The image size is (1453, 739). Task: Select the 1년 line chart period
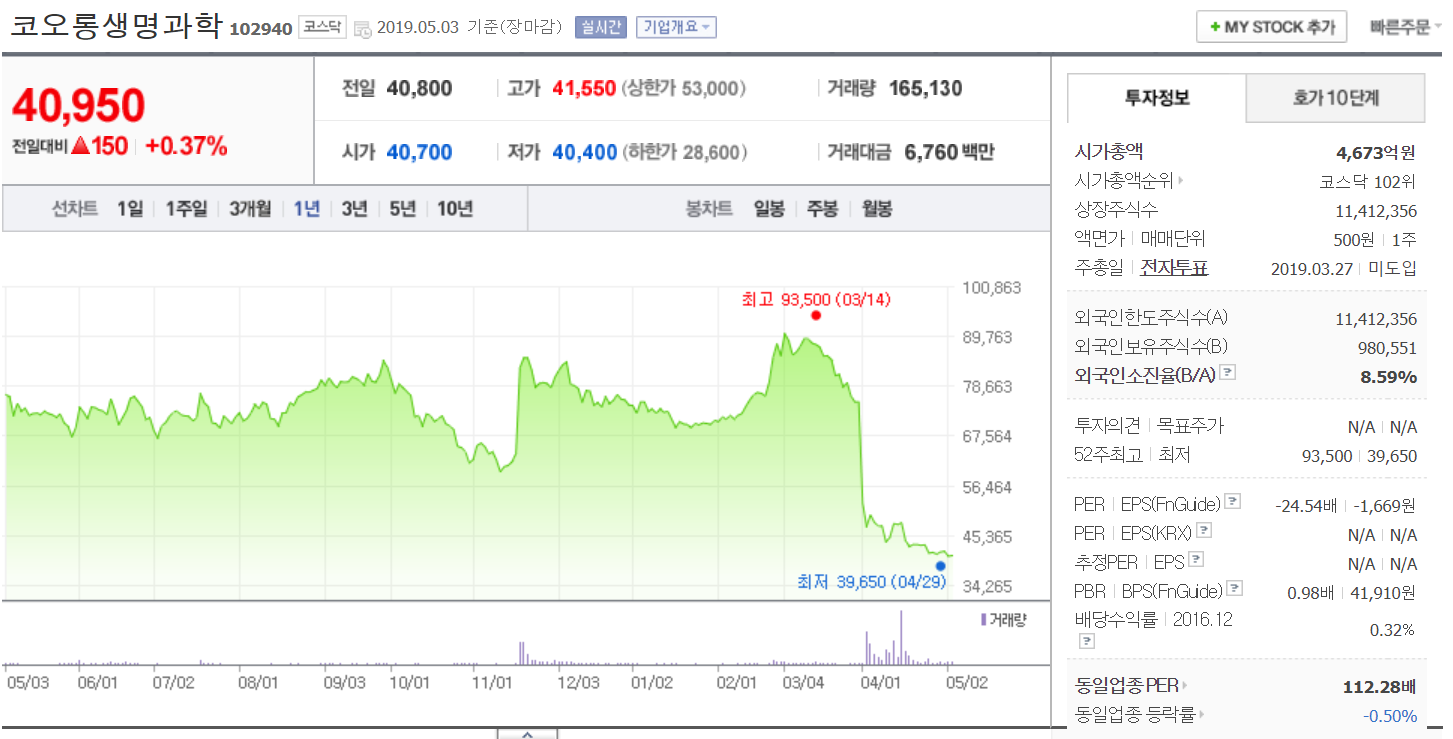click(306, 209)
